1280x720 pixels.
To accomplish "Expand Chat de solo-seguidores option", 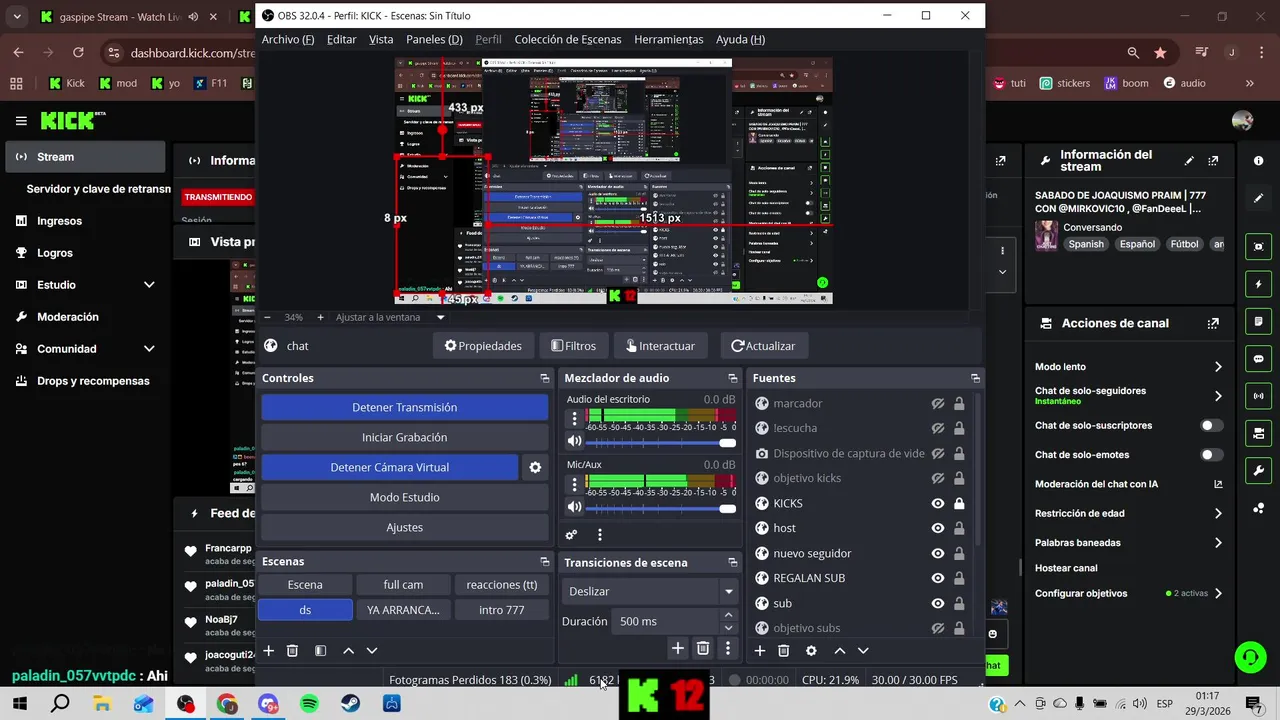I will pyautogui.click(x=1218, y=396).
